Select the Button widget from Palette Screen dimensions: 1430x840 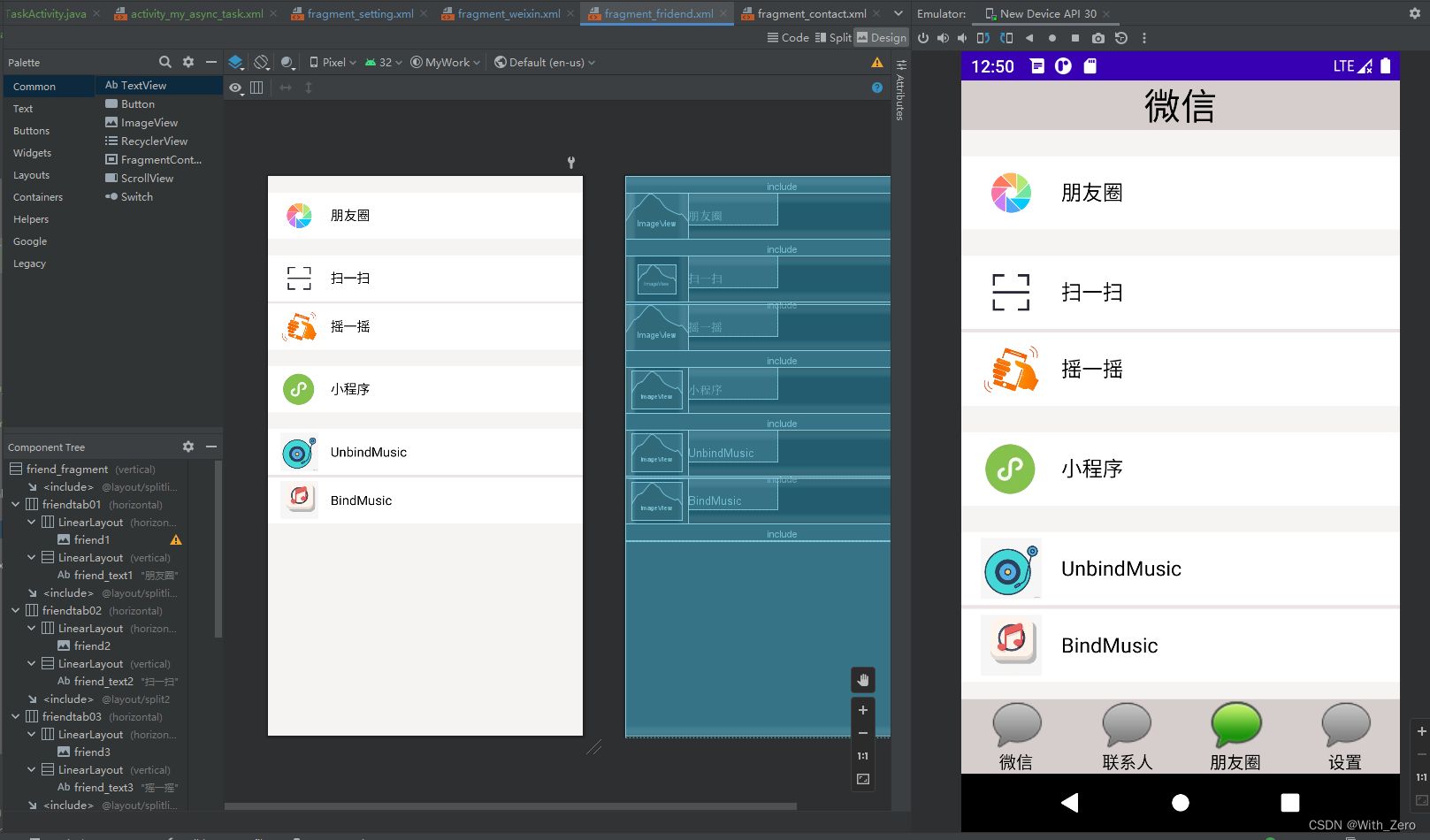tap(137, 103)
